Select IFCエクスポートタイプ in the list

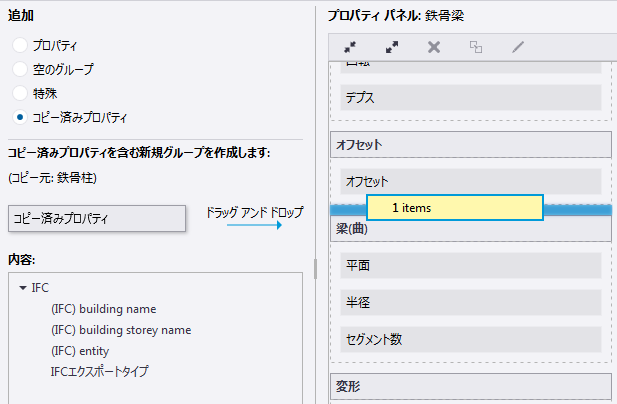pos(99,372)
